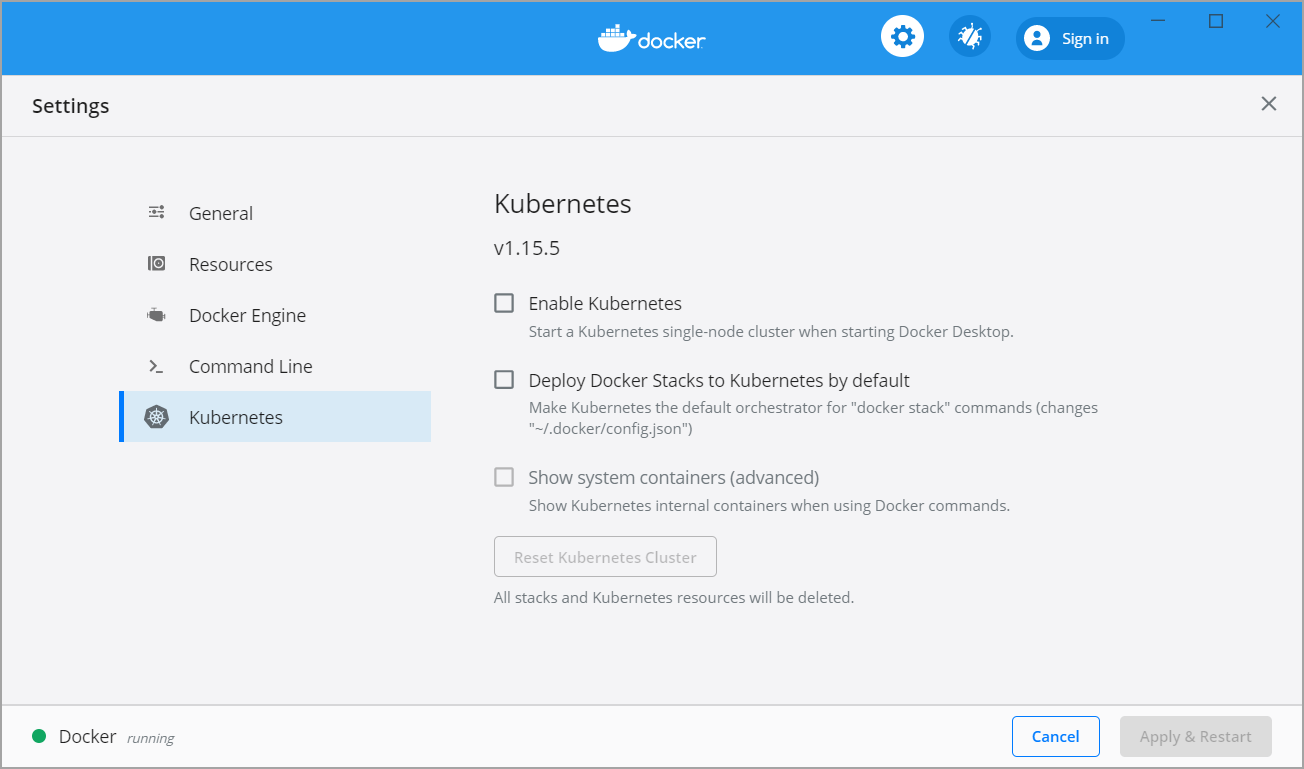
Task: Select the Kubernetes helm wheel icon
Action: click(x=158, y=417)
